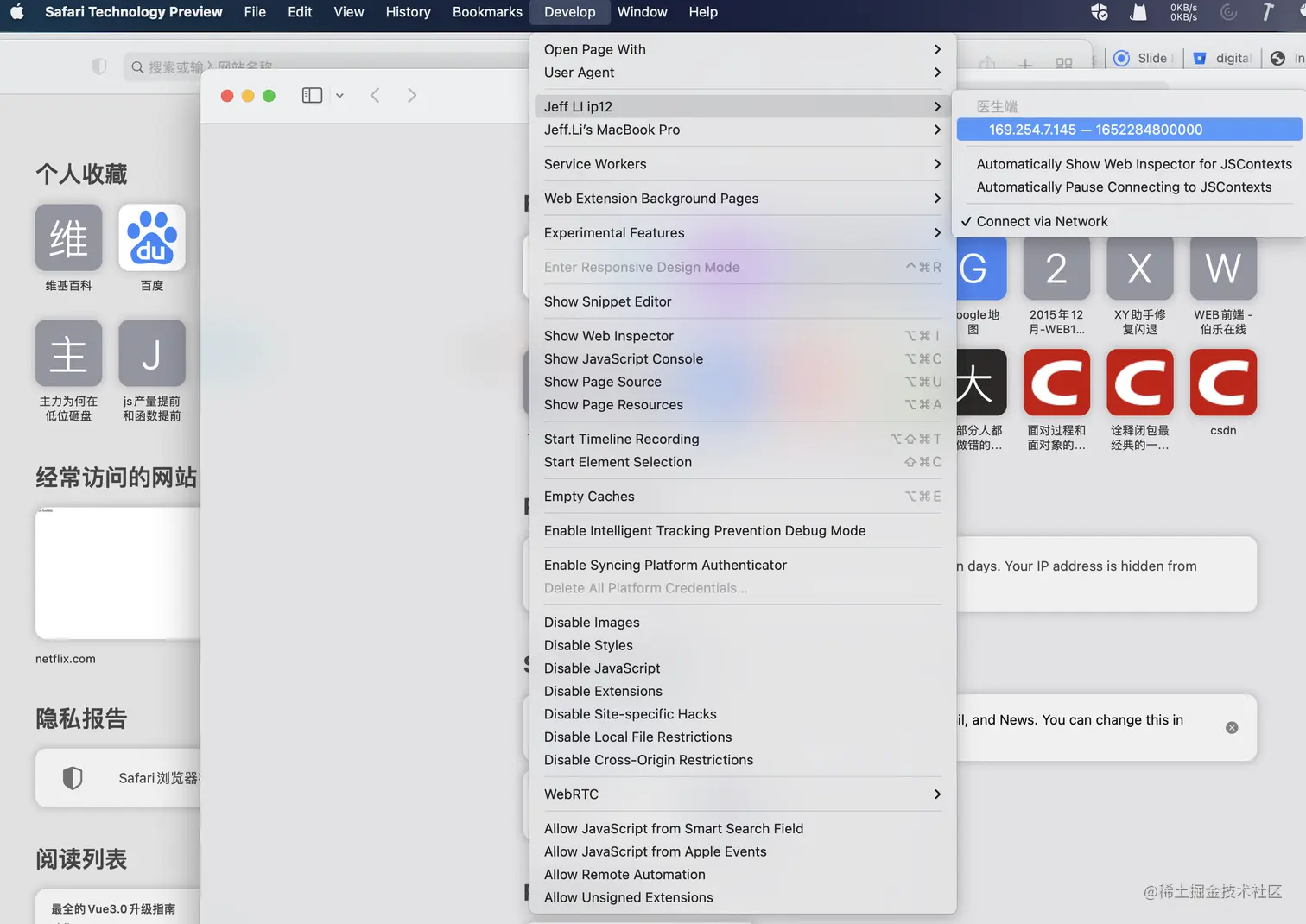The height and width of the screenshot is (924, 1306).
Task: Close the Develop menu in the menu bar
Action: point(570,12)
